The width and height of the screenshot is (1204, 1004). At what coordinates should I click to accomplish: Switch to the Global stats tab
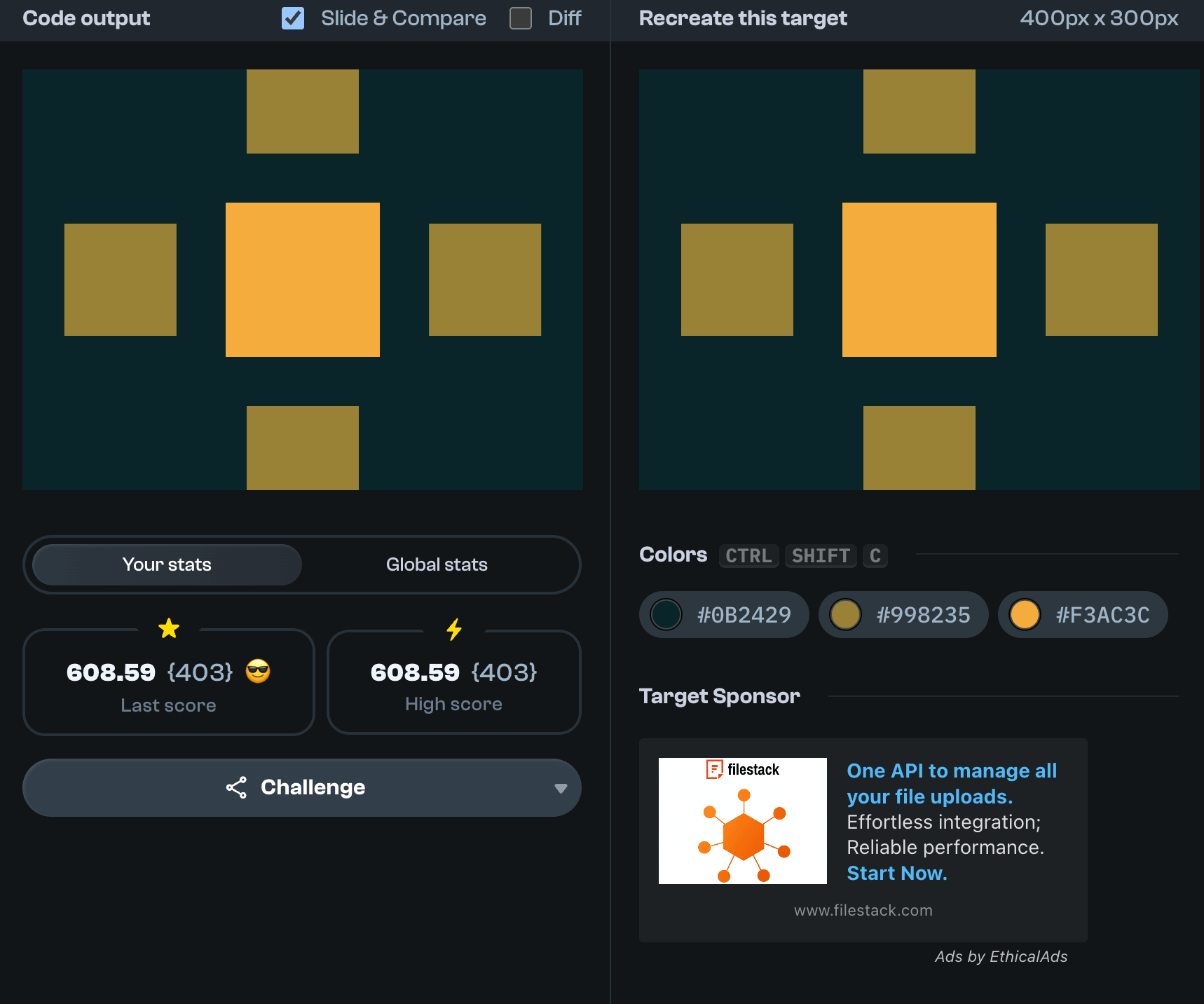pos(436,564)
